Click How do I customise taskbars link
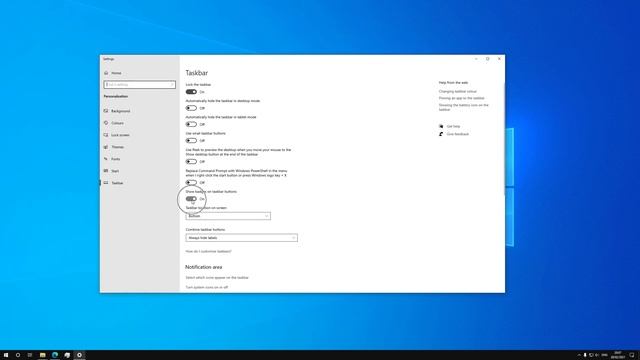This screenshot has width=640, height=360. click(x=209, y=251)
